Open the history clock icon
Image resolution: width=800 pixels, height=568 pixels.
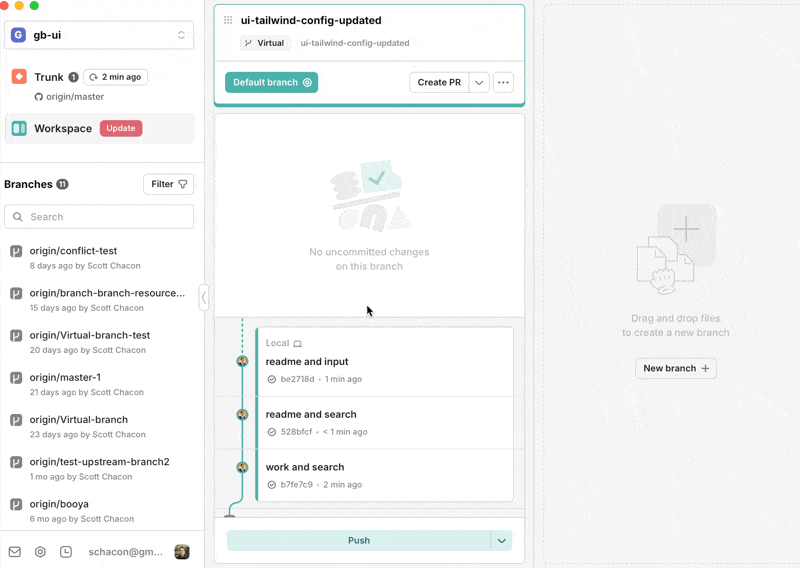coord(66,551)
